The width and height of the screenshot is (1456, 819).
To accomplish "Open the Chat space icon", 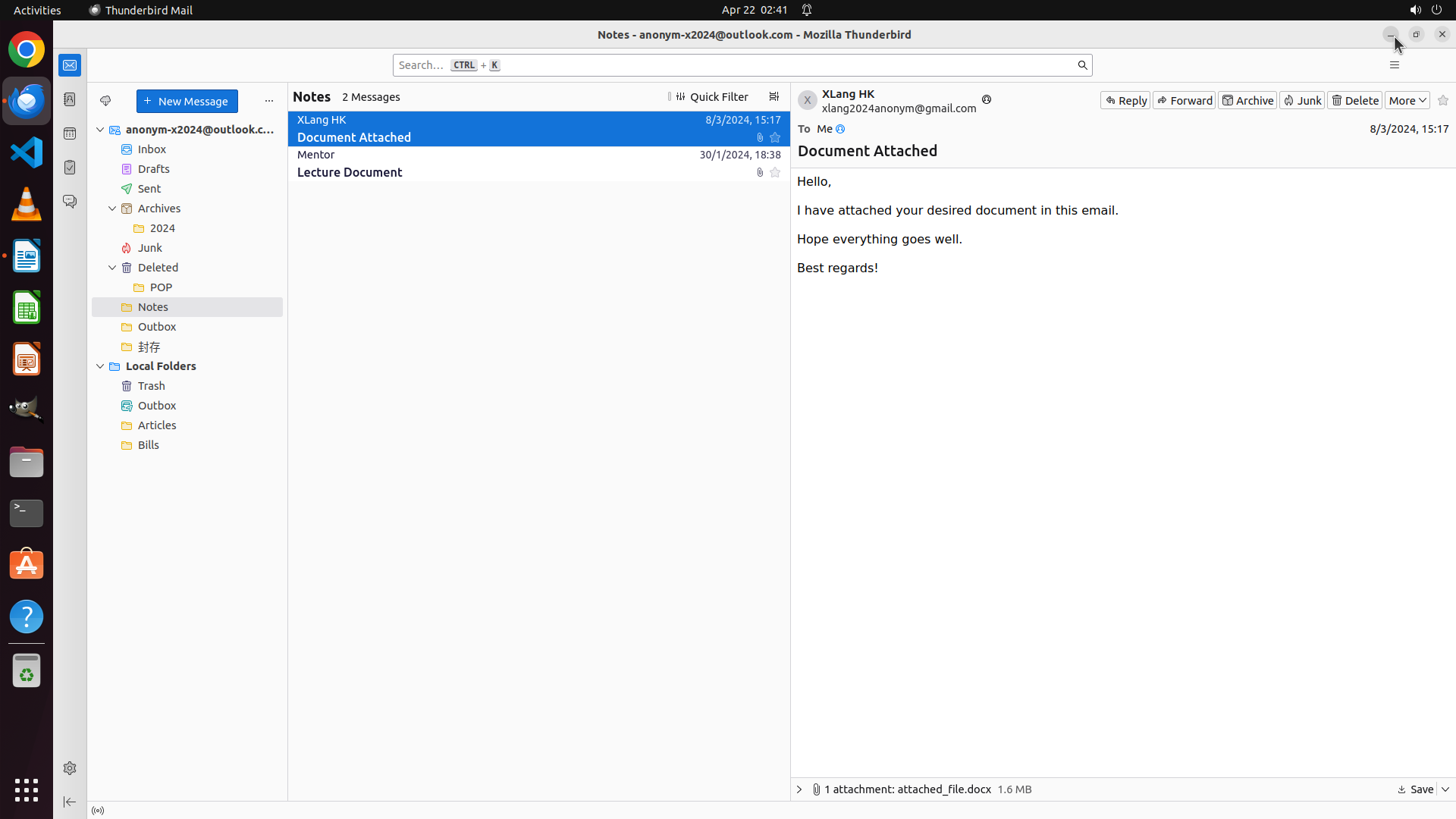I will click(70, 201).
